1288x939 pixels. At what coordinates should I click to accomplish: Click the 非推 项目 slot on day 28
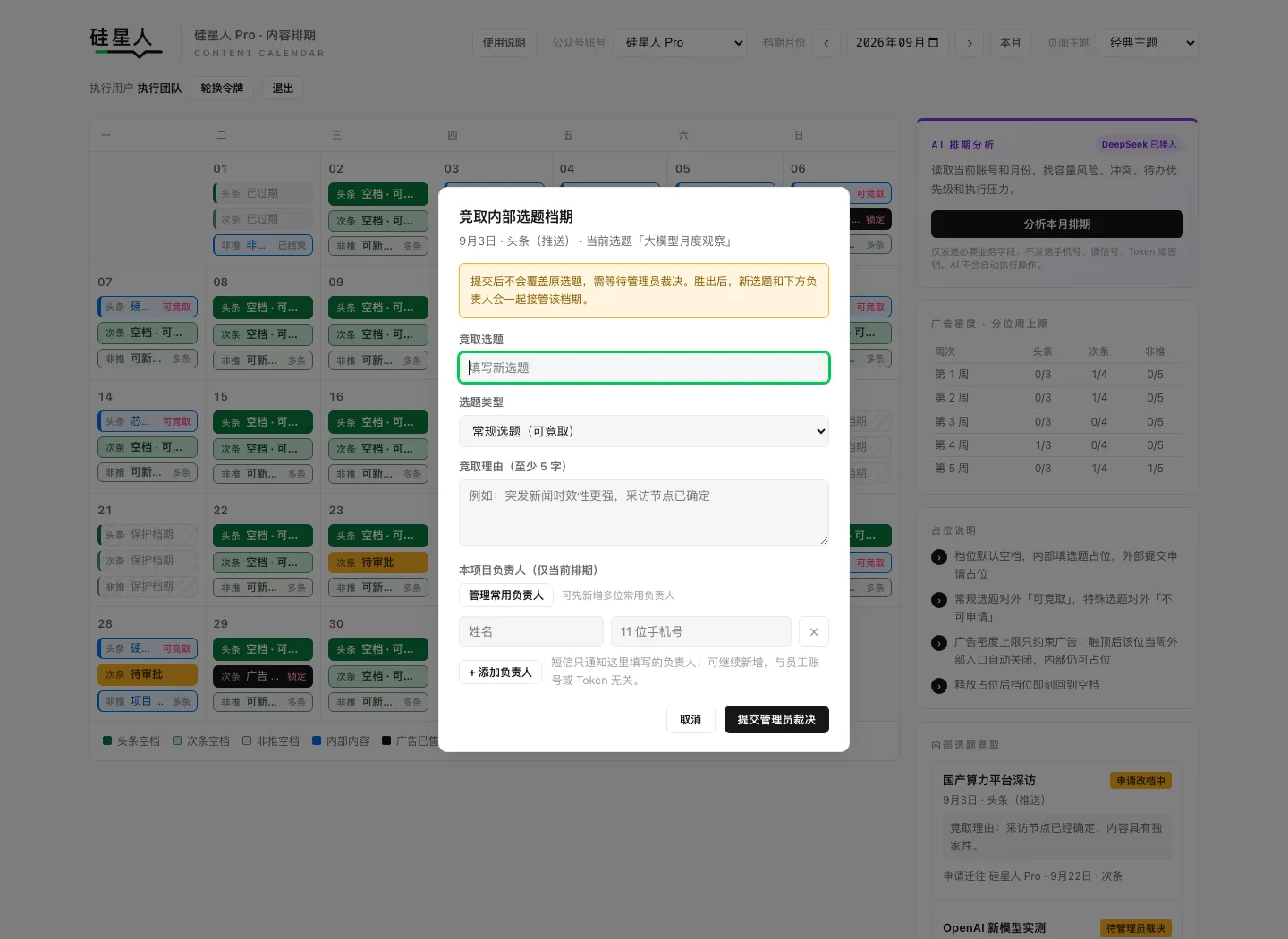tap(148, 701)
